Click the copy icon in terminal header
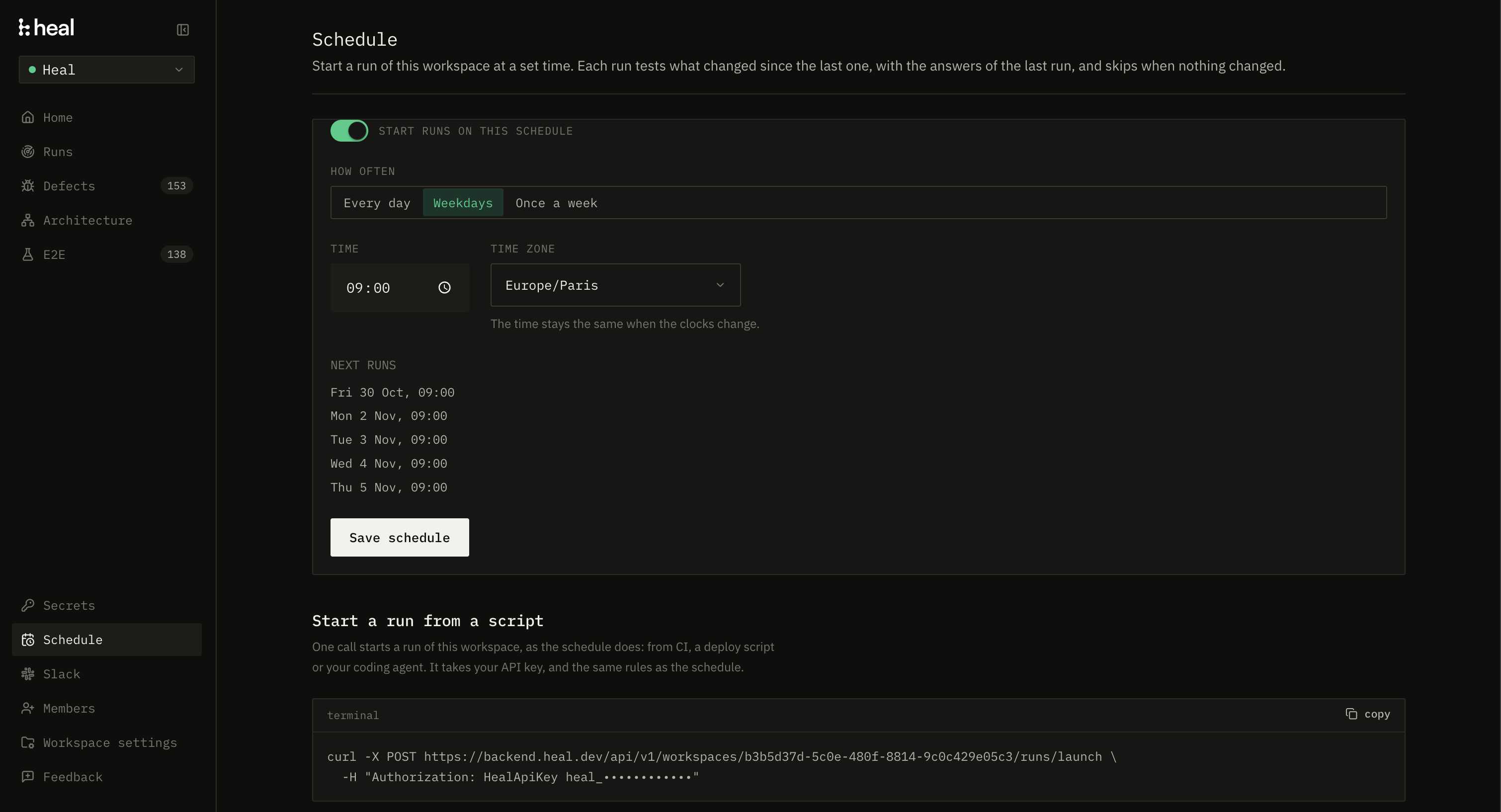Viewport: 1501px width, 812px height. pyautogui.click(x=1351, y=714)
